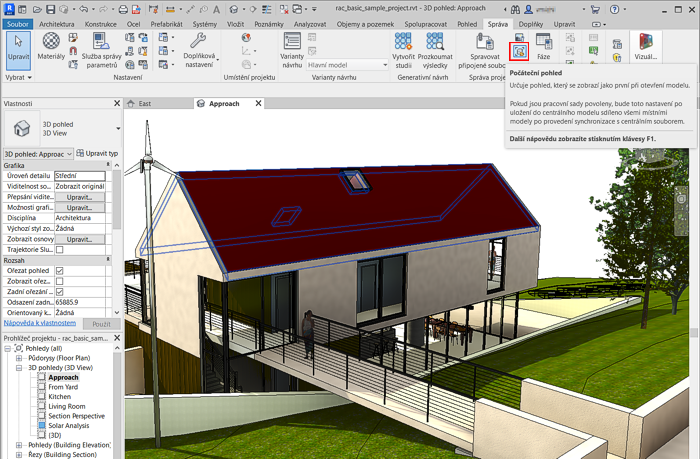The image size is (700, 459).
Task: Click the Počáteční pohled starting view icon
Action: tap(519, 48)
